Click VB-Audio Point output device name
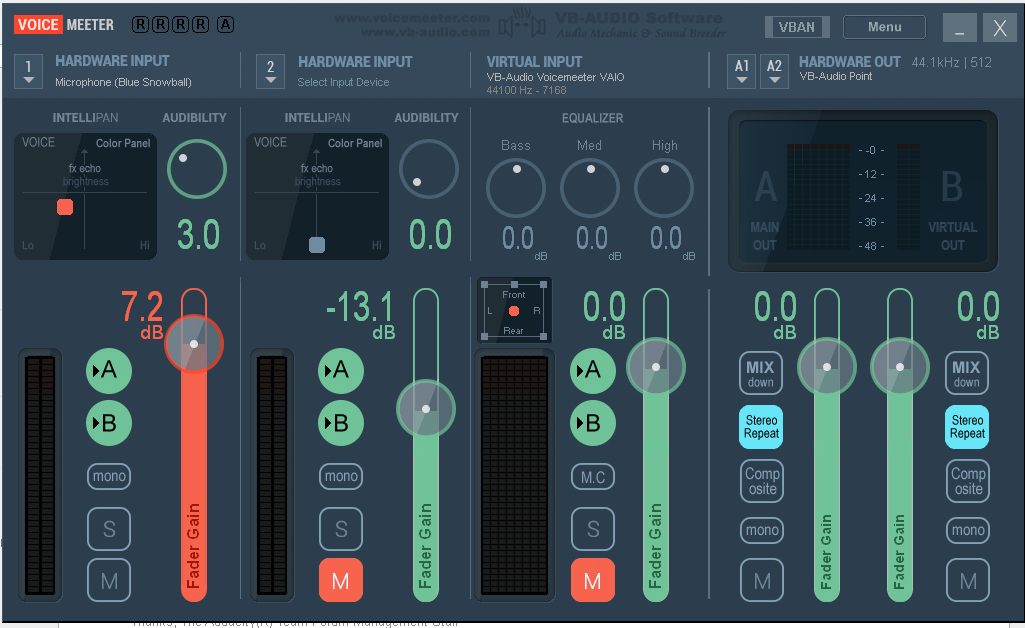1025x628 pixels. click(x=835, y=76)
